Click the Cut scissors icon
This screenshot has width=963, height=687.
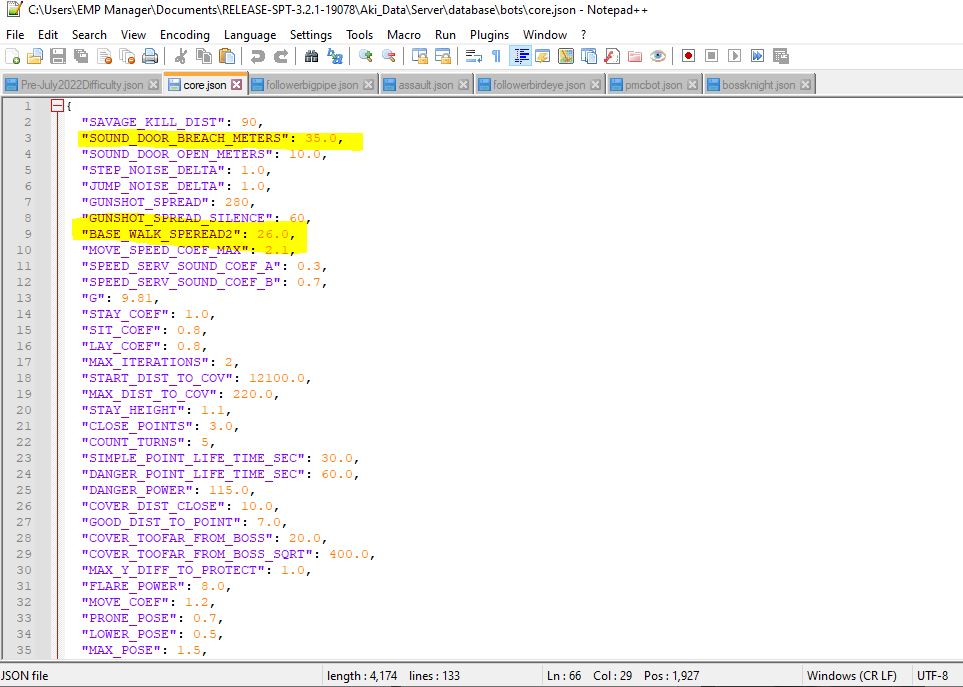pyautogui.click(x=181, y=56)
